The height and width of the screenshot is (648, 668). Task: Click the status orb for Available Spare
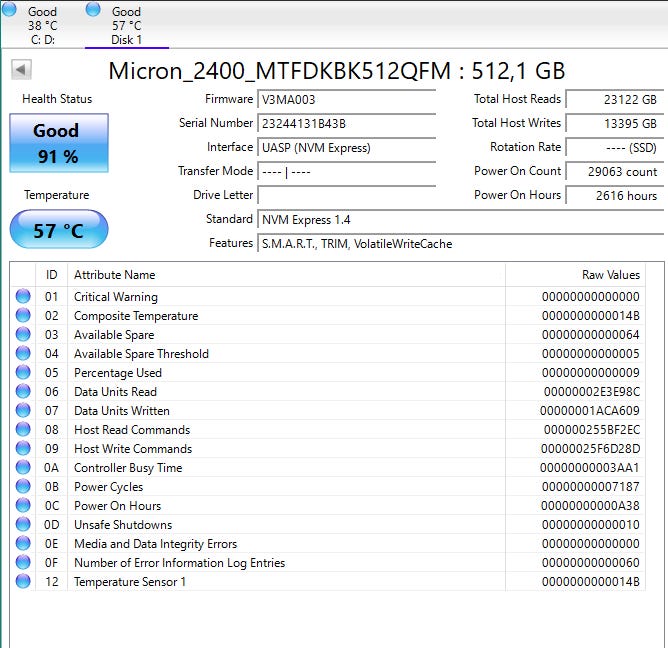click(23, 335)
